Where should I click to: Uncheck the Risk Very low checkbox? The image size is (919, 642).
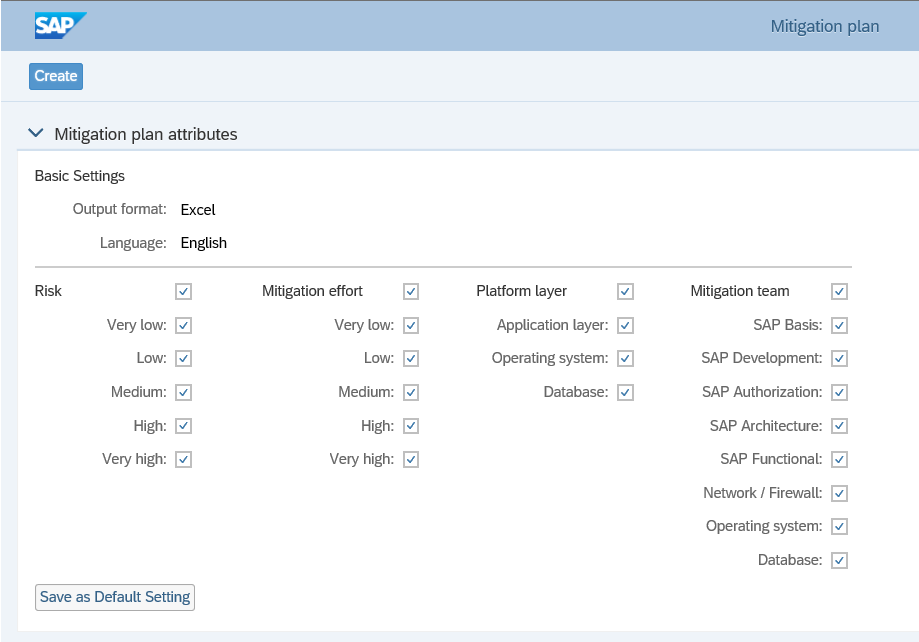click(183, 325)
